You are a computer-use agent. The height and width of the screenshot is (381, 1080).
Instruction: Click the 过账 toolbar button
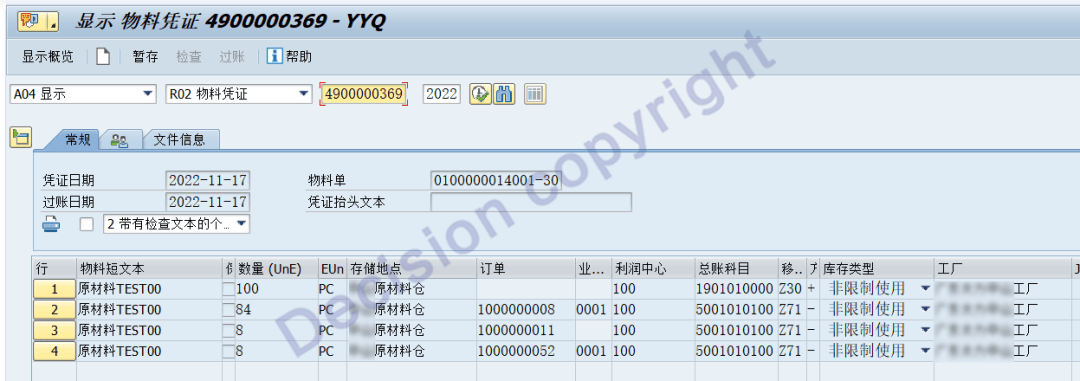[x=232, y=56]
